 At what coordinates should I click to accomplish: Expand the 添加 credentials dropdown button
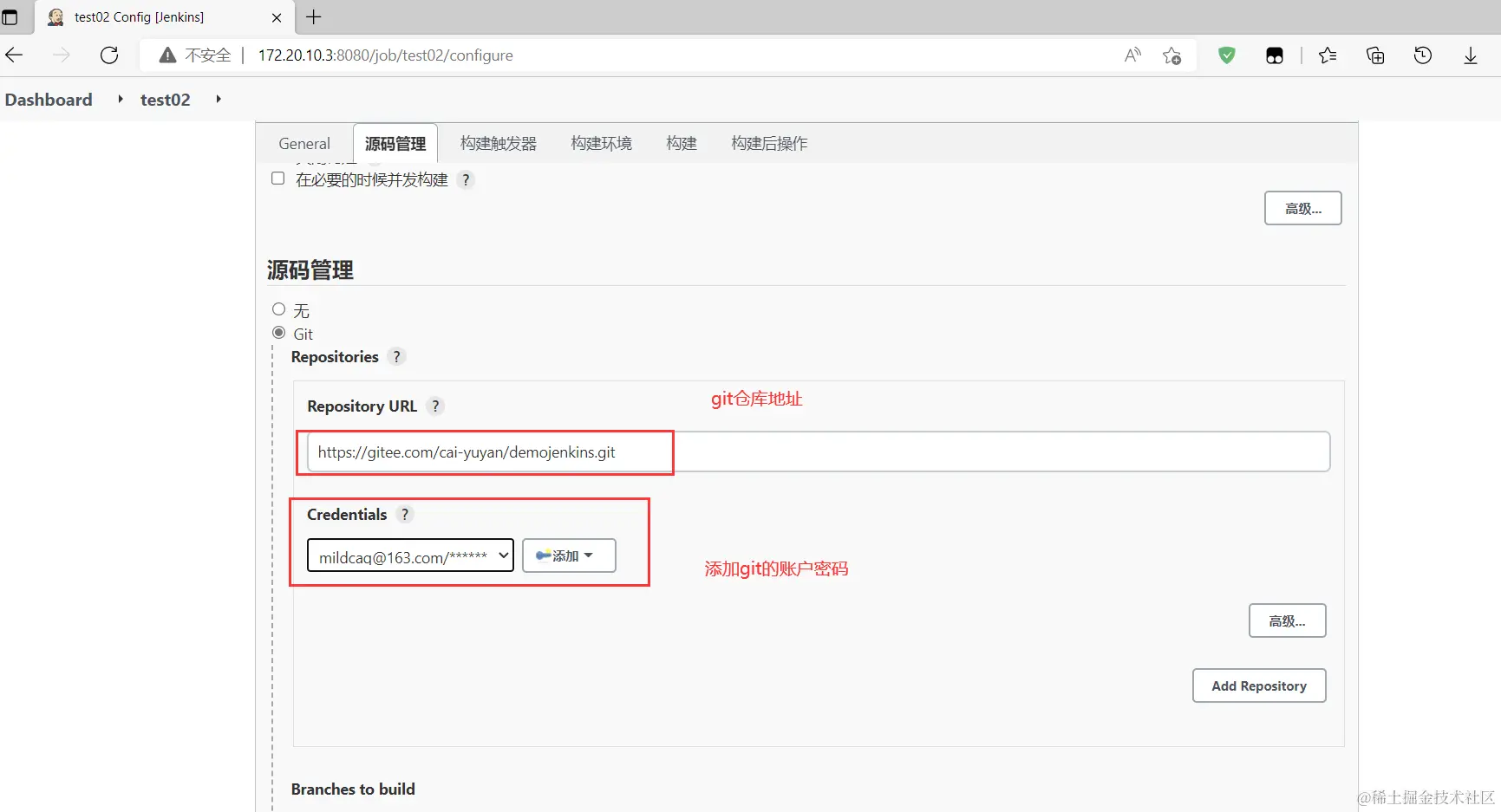click(569, 555)
